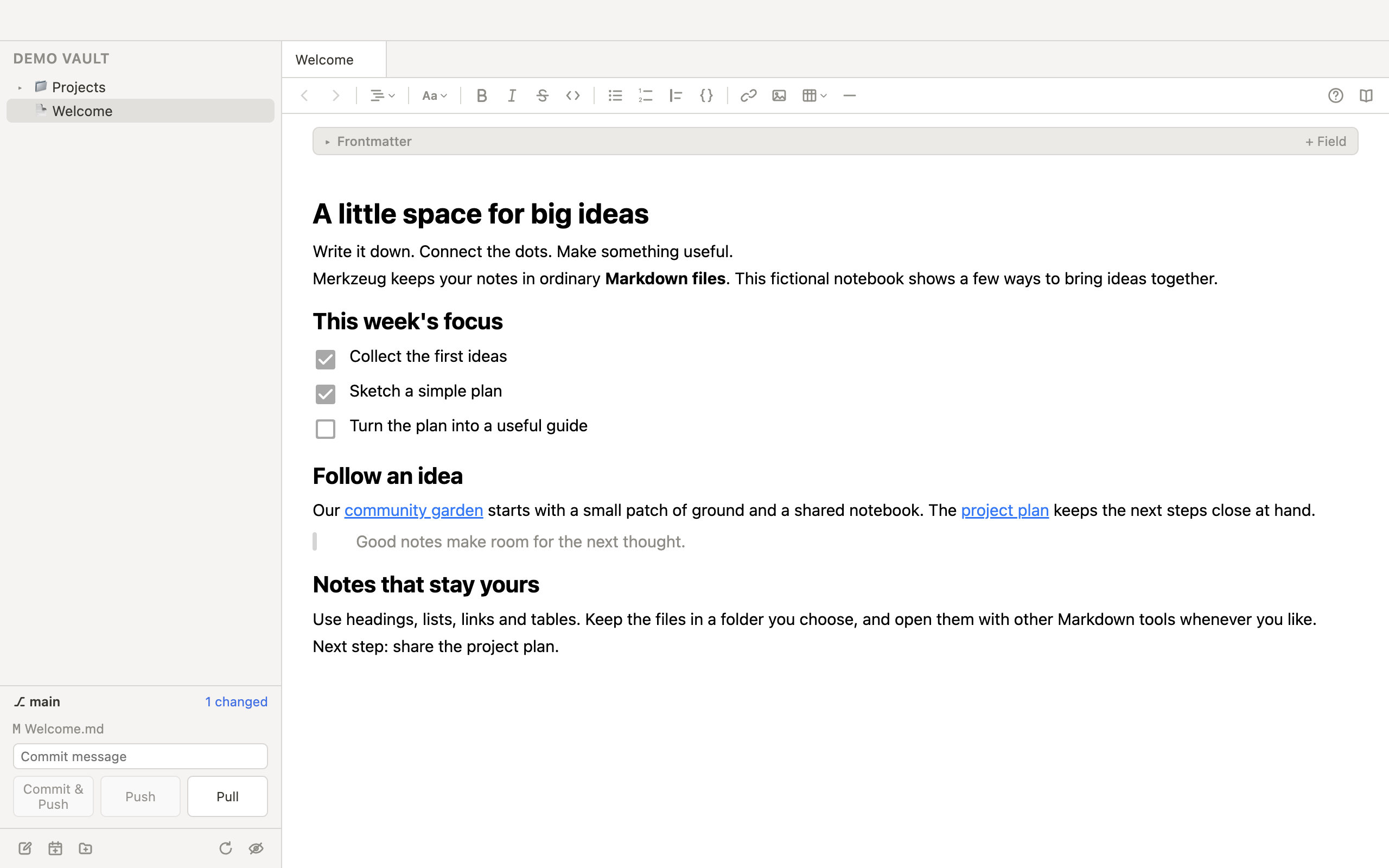The height and width of the screenshot is (868, 1389).
Task: Switch to the Welcome tab
Action: pos(334,60)
